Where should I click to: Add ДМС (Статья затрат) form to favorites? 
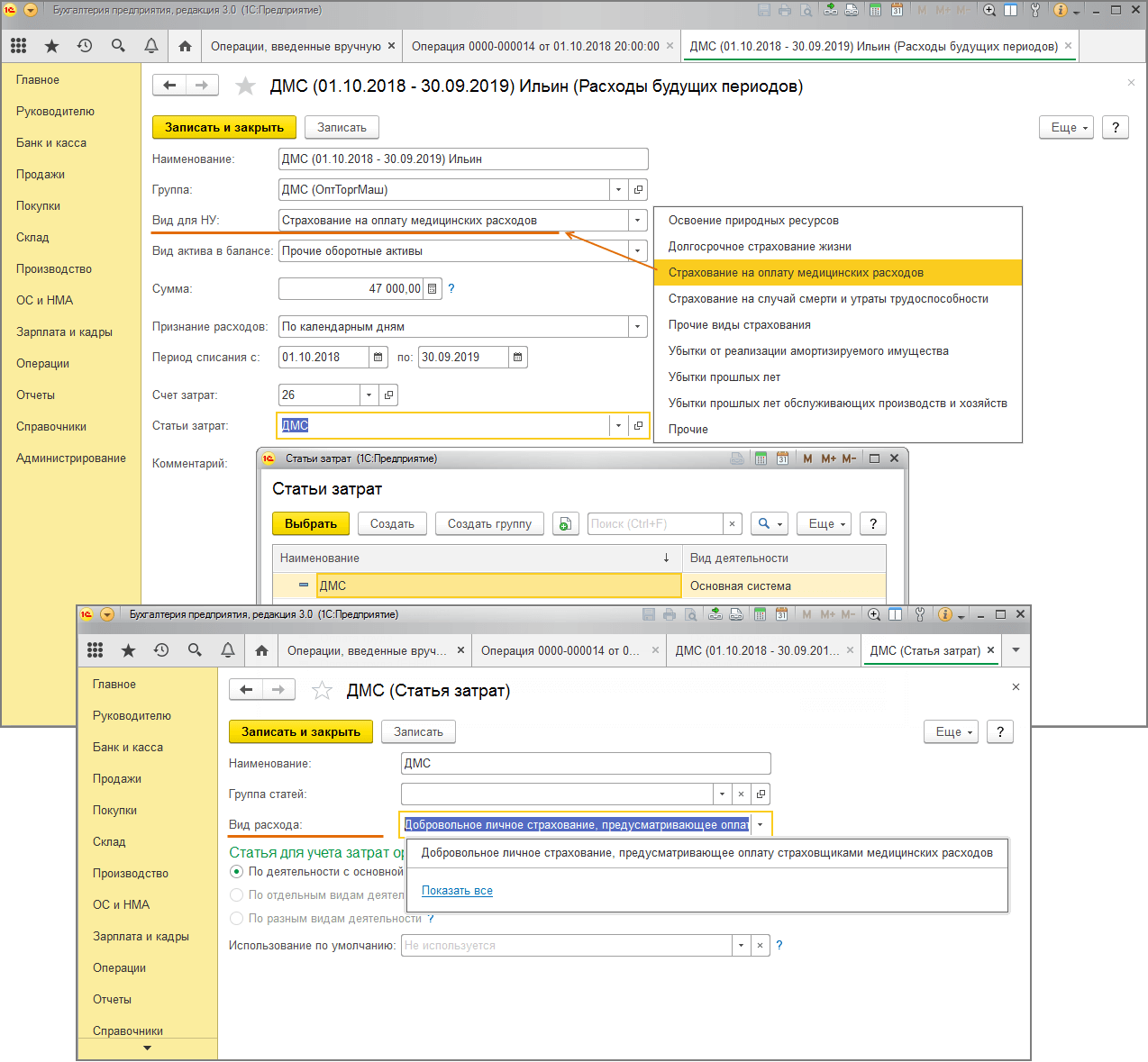[x=322, y=690]
